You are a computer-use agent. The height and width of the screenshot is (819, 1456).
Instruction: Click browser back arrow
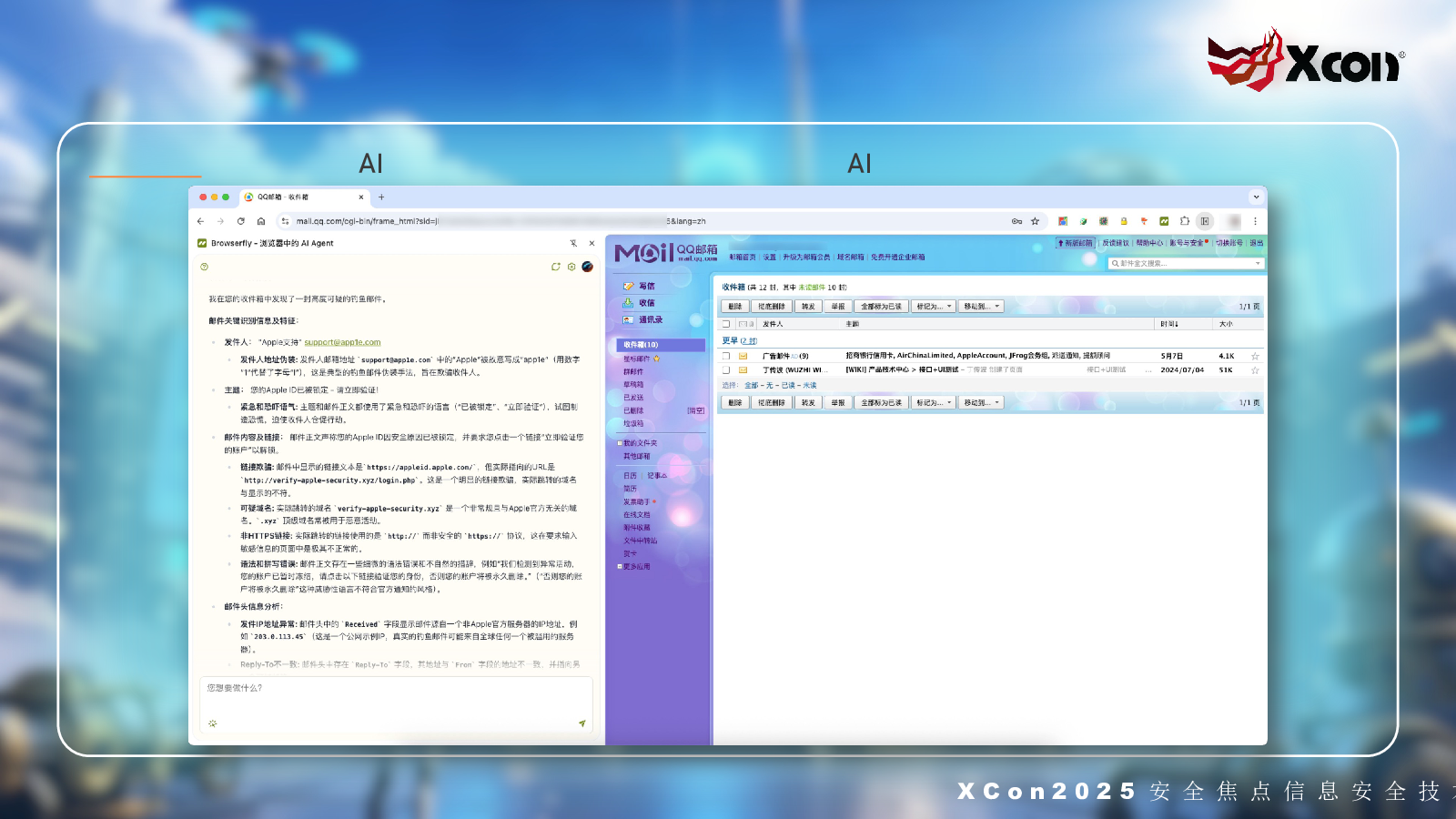201,221
